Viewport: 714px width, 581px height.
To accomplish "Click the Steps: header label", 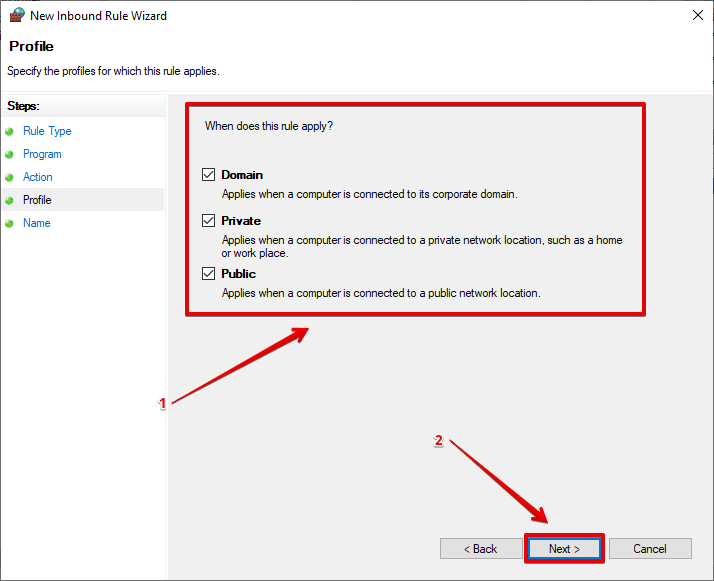I will 23,106.
